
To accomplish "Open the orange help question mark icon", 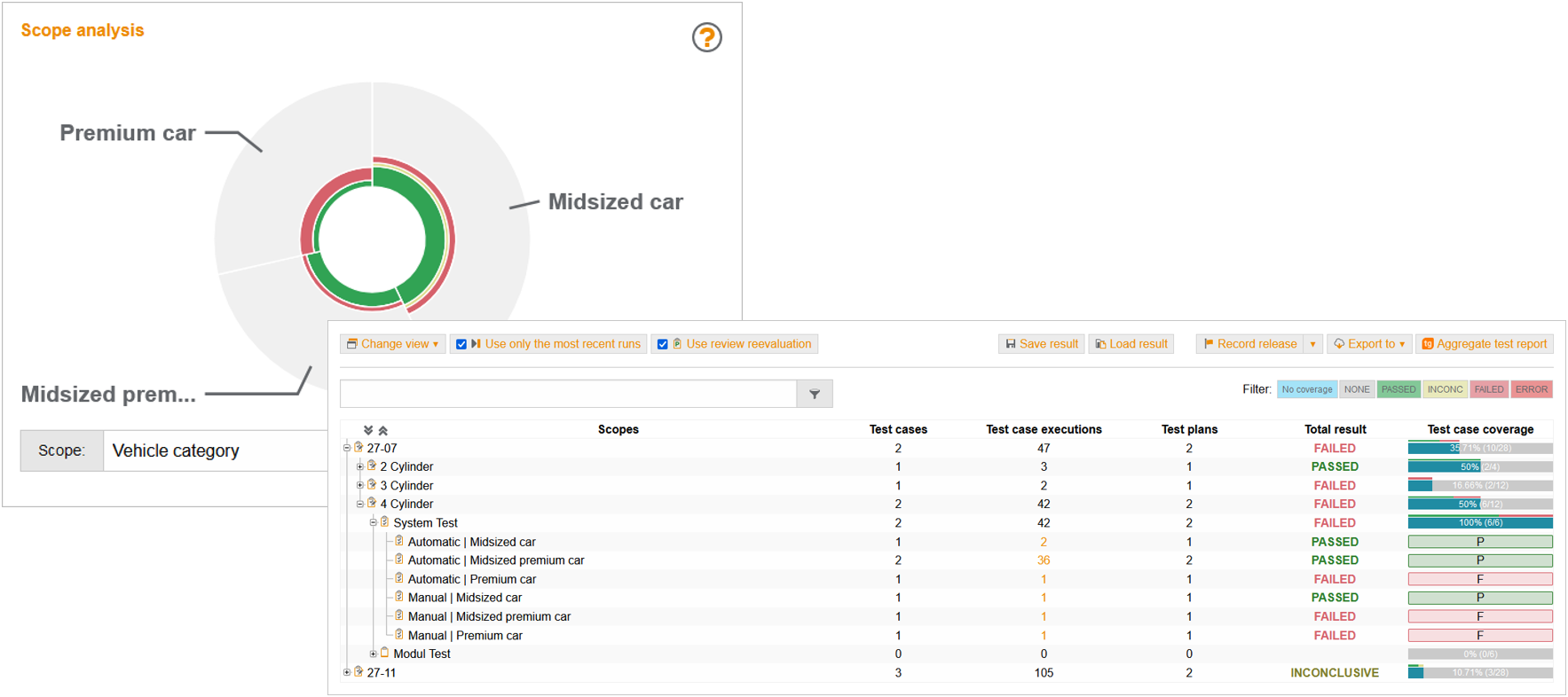I will [x=706, y=37].
